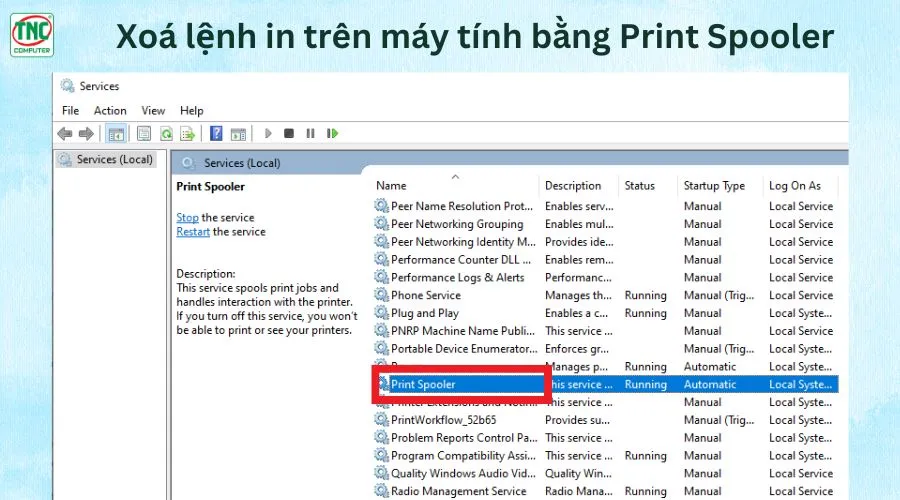This screenshot has width=900, height=500.
Task: Click gear icon beside Portable Device Enumerator
Action: [x=381, y=348]
